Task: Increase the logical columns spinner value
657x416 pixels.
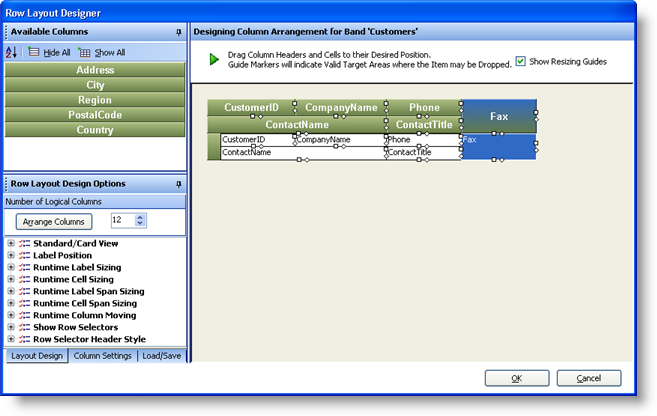Action: [x=140, y=217]
